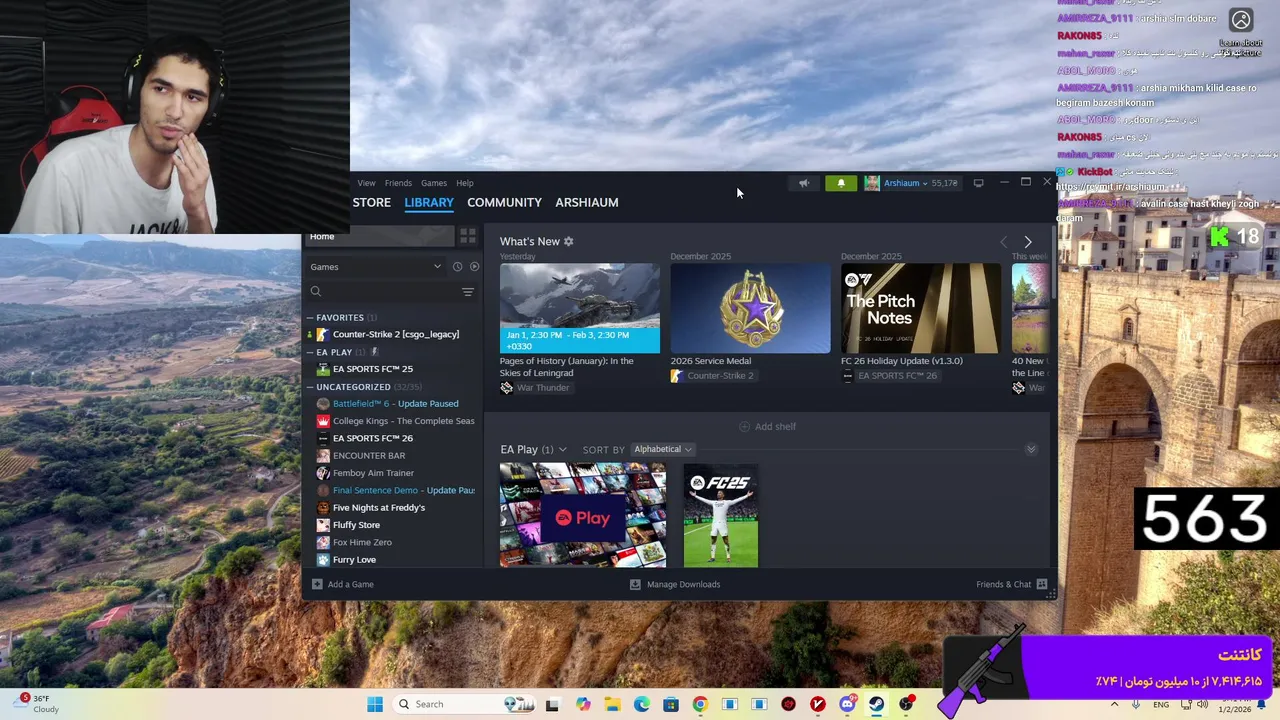Open the Steam announcements megaphone icon
Screen dimensions: 1280x720
(x=804, y=183)
